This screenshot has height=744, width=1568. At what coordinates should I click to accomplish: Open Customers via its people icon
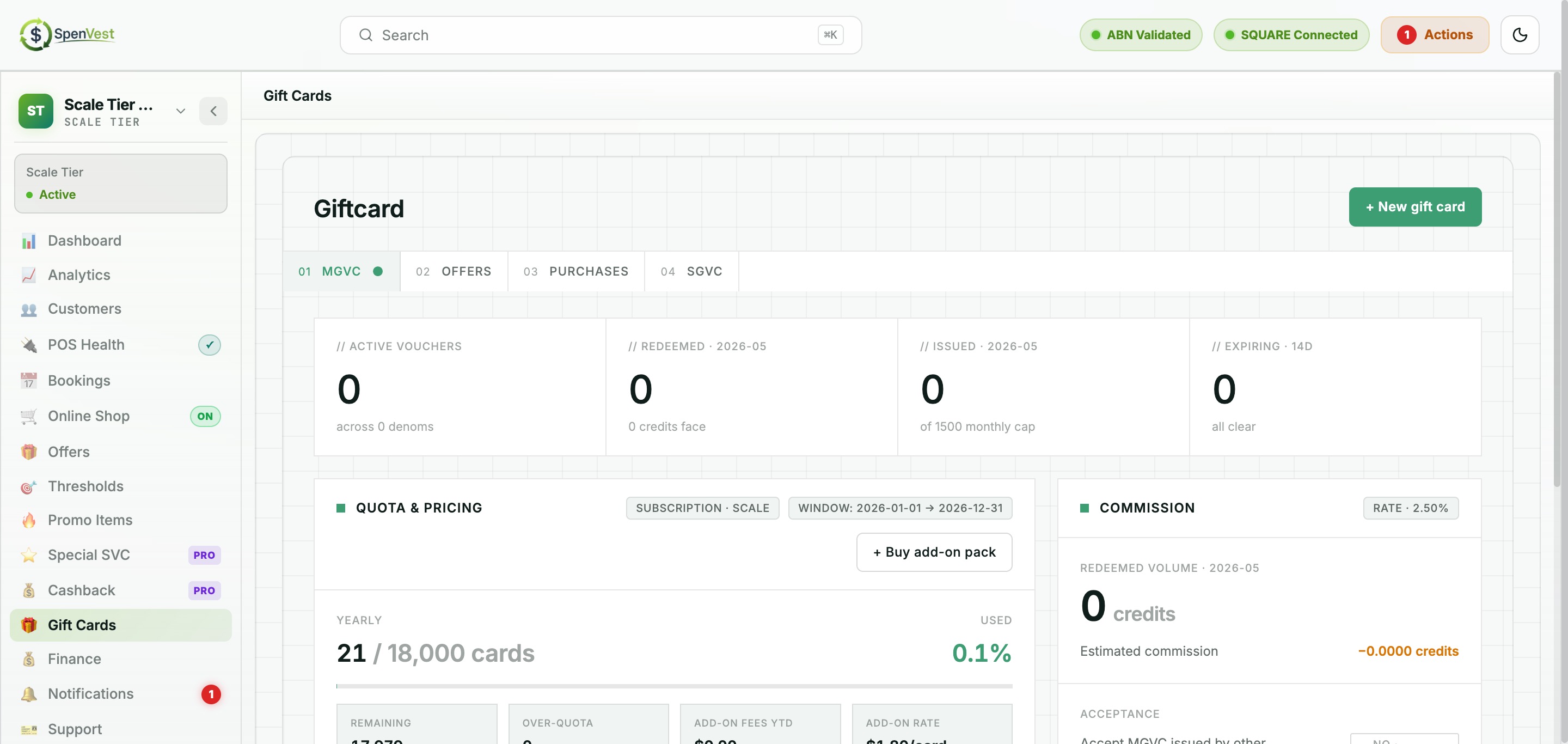click(x=29, y=309)
